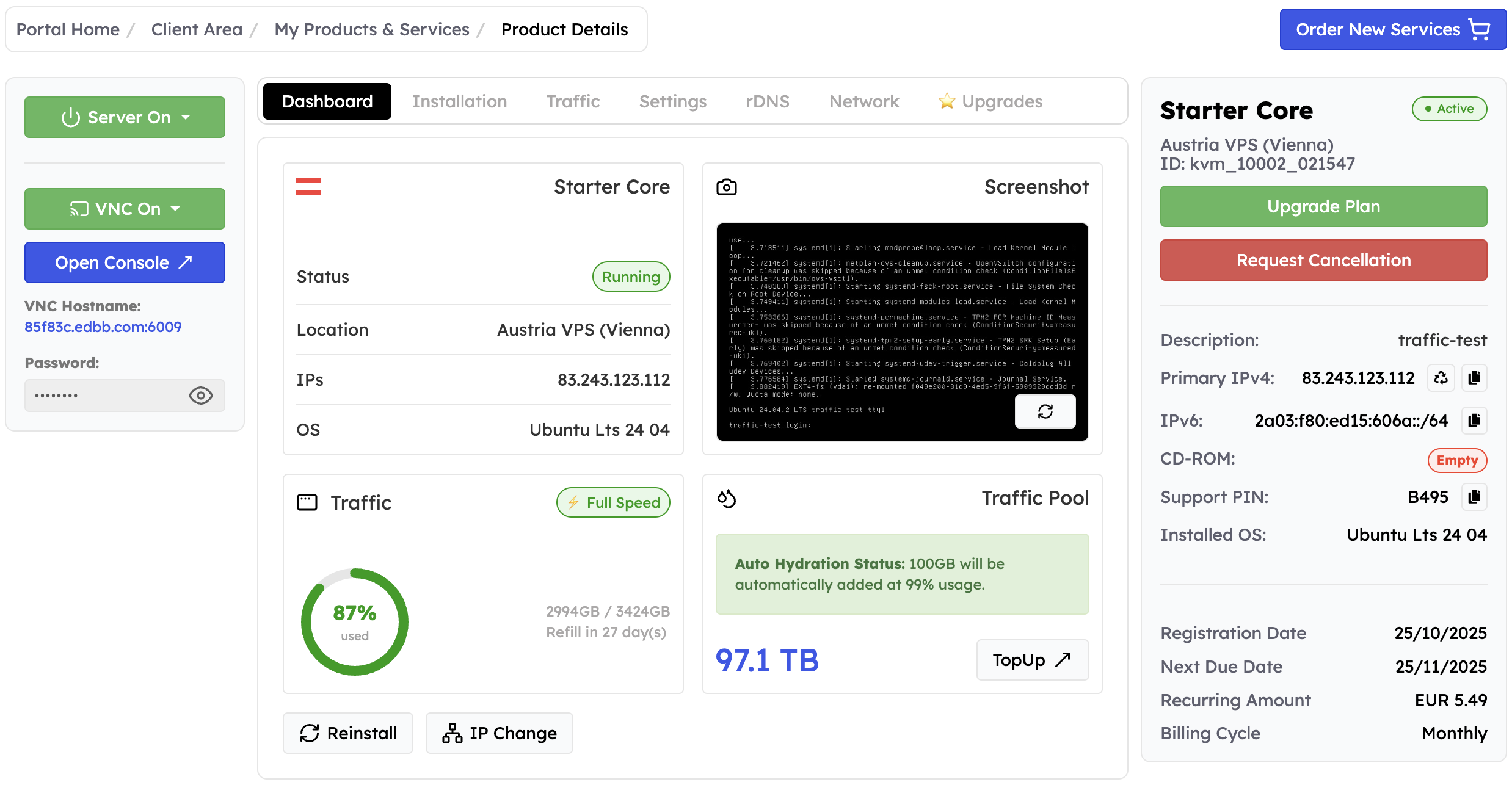Expand the Server On dropdown arrow
This screenshot has height=785, width=1512.
click(x=186, y=117)
